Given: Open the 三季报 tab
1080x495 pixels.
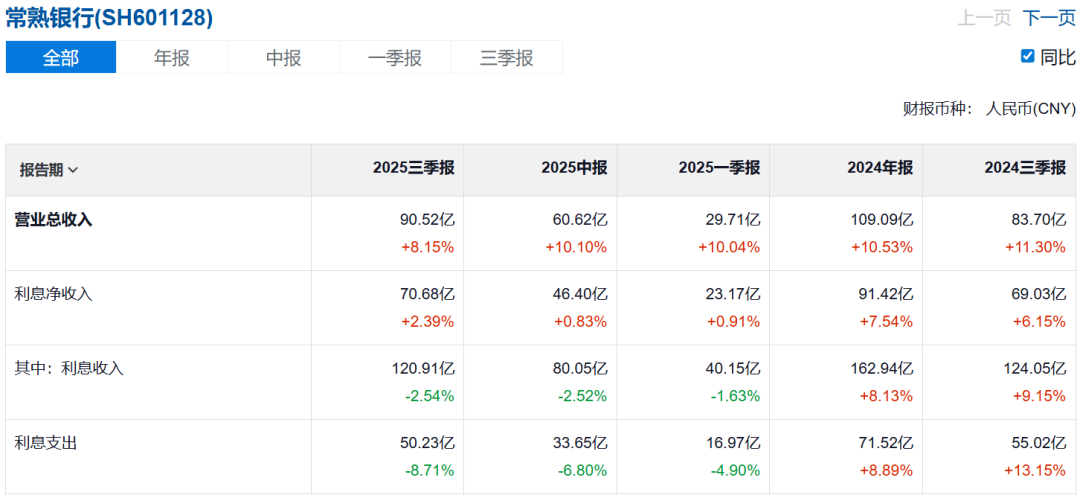Looking at the screenshot, I should (x=507, y=58).
